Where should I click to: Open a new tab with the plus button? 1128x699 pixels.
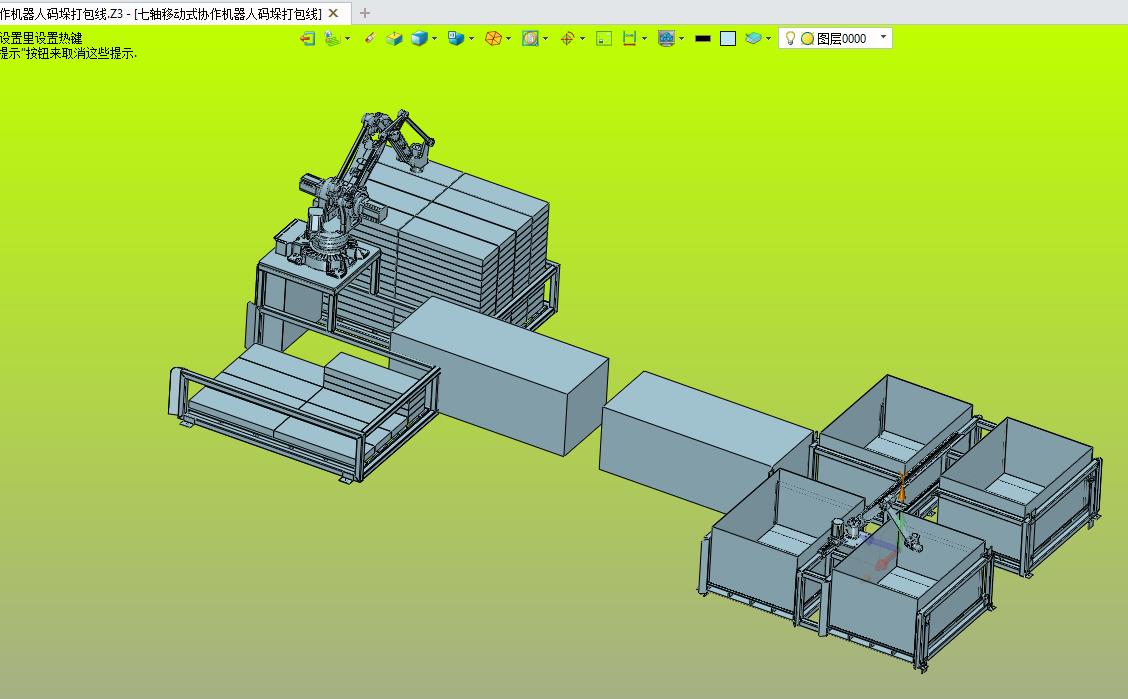point(365,13)
